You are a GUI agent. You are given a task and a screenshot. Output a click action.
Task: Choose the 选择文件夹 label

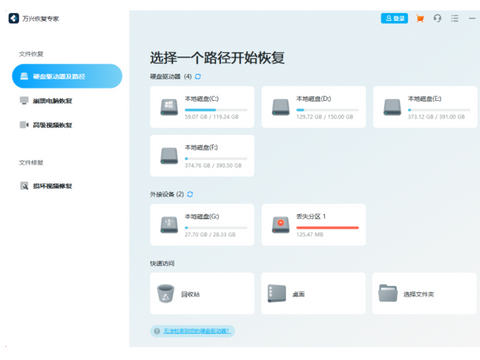coord(419,294)
